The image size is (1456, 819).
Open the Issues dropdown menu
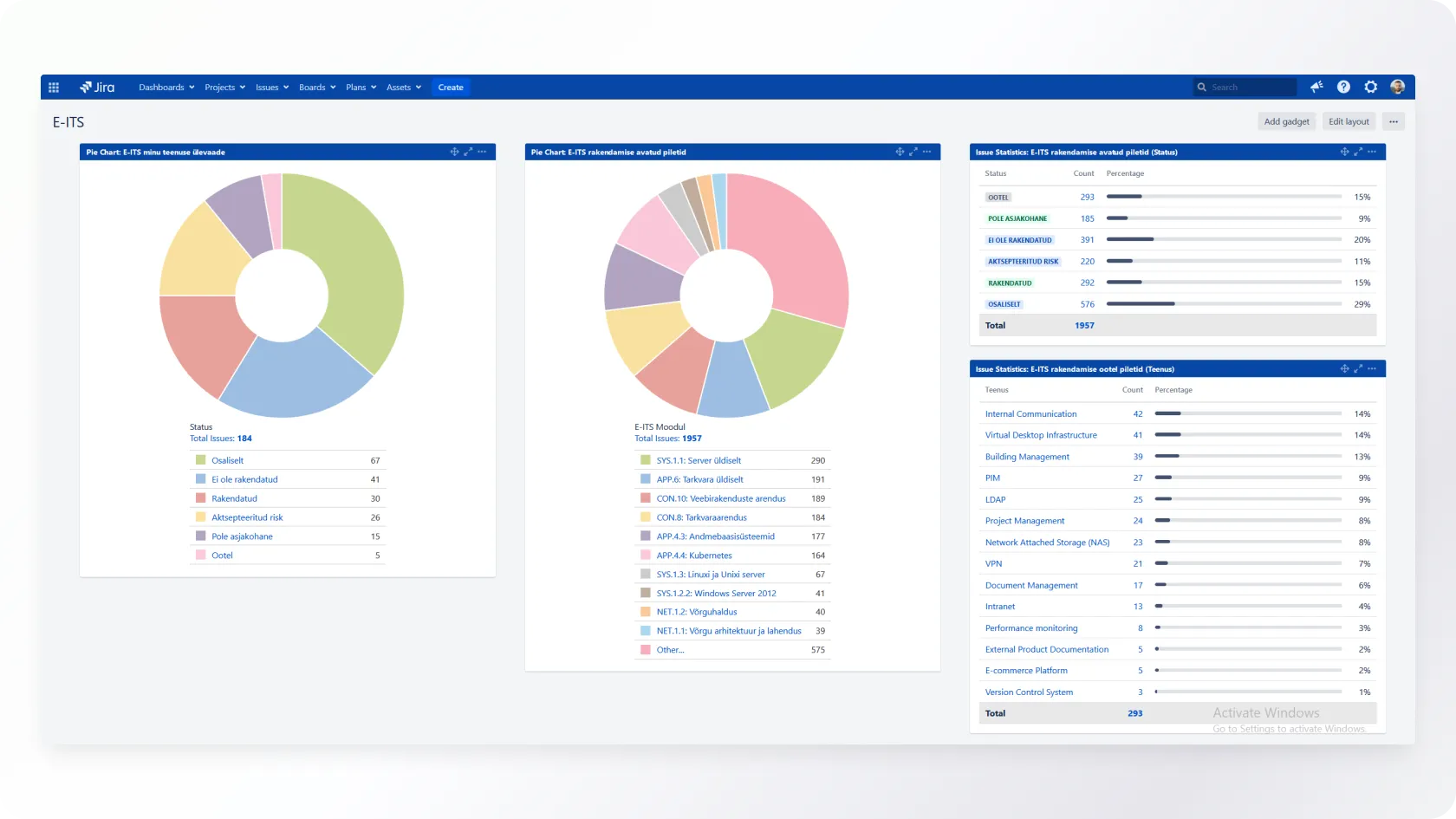pyautogui.click(x=271, y=88)
